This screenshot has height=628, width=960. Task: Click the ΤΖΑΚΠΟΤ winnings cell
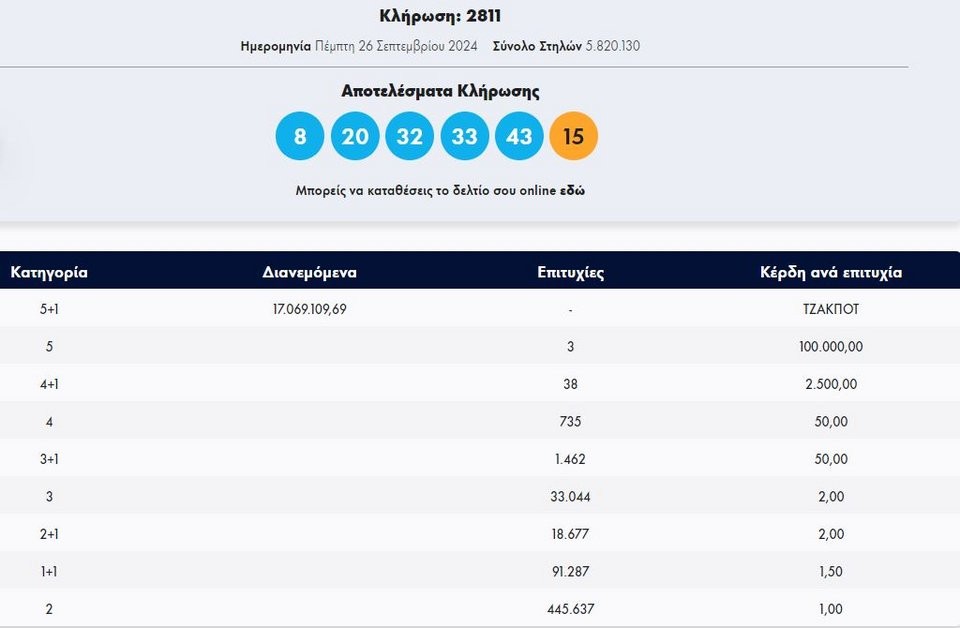click(x=830, y=309)
